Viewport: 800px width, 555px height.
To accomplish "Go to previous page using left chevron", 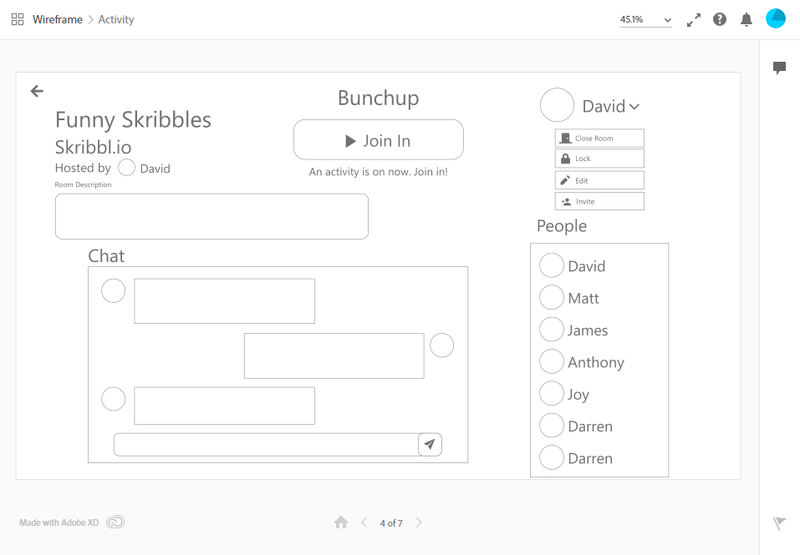I will click(364, 522).
